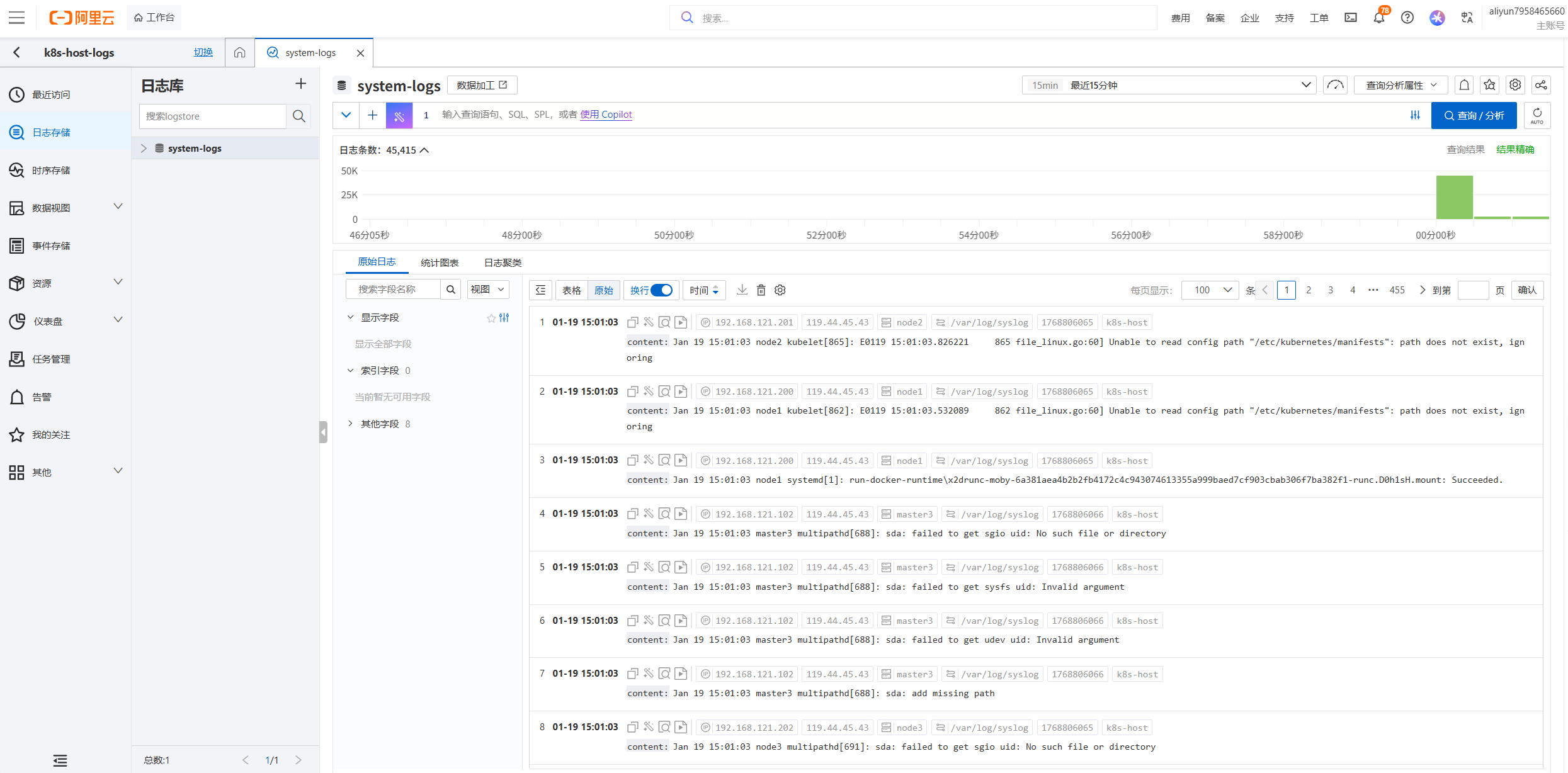
Task: Open the notifications bell with badge 78
Action: tap(1379, 18)
